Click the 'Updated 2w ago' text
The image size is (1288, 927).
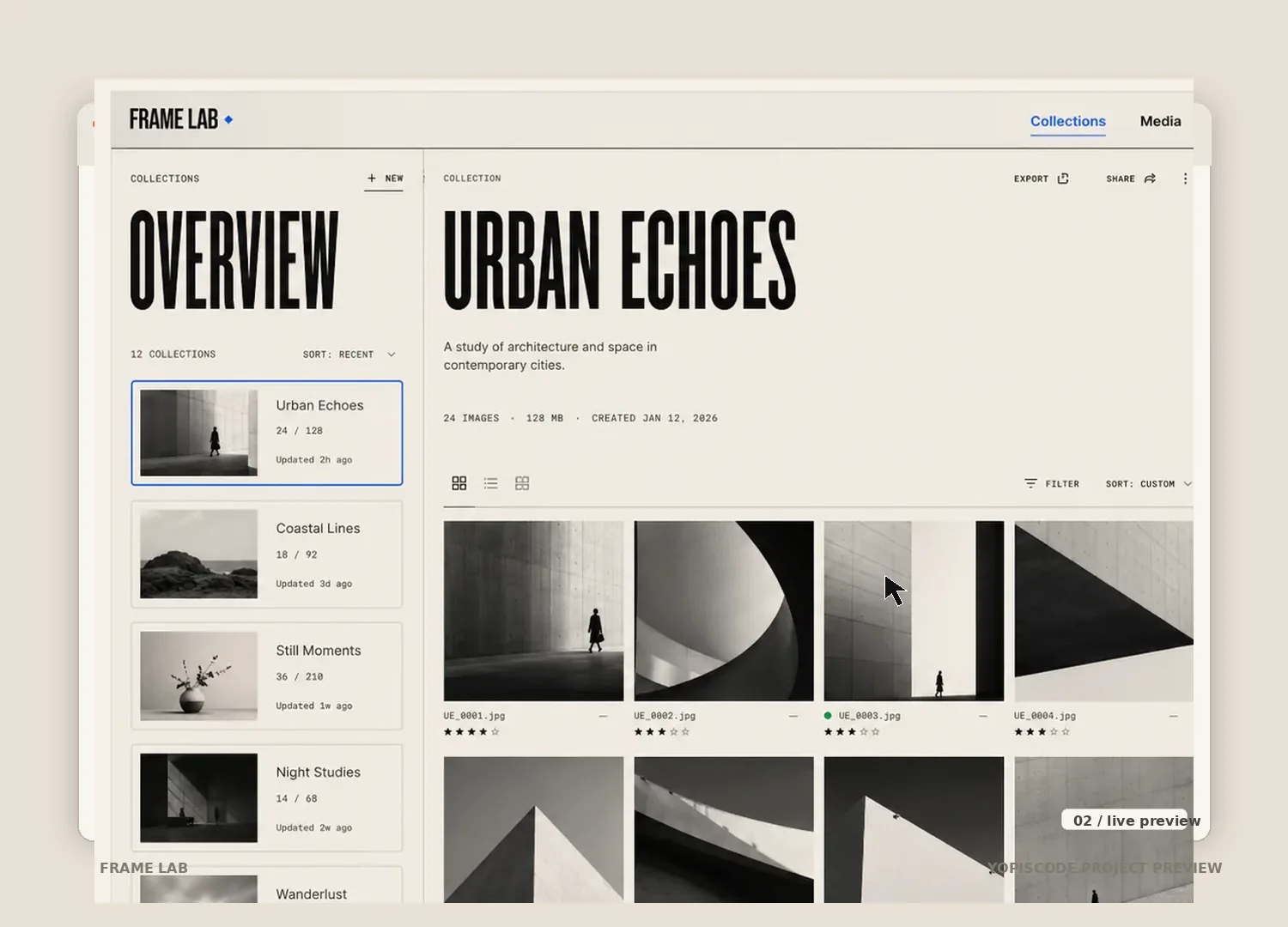[x=314, y=827]
